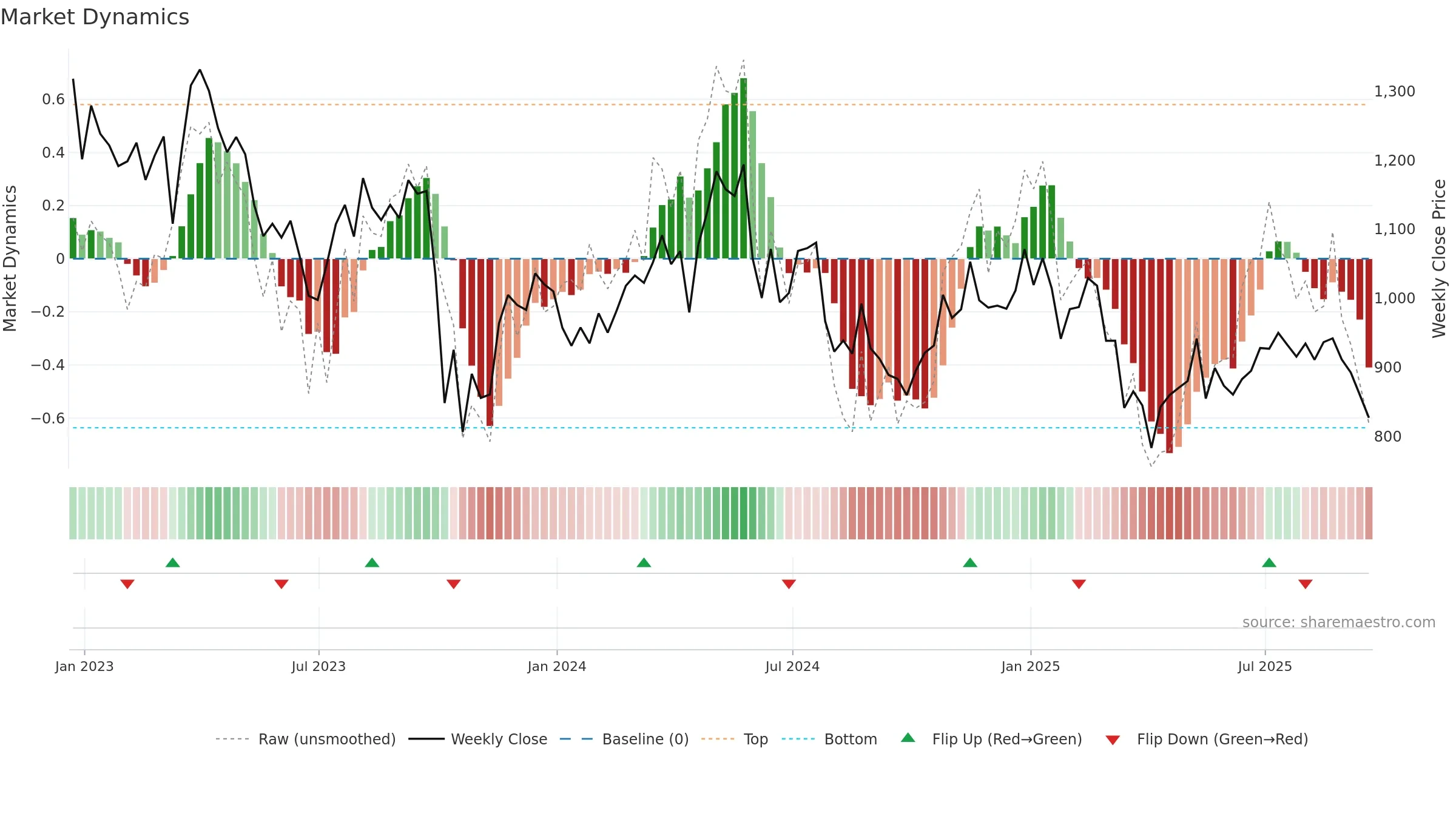Viewport: 1456px width, 819px height.
Task: Click the 1,300 price axis tick
Action: point(1394,92)
